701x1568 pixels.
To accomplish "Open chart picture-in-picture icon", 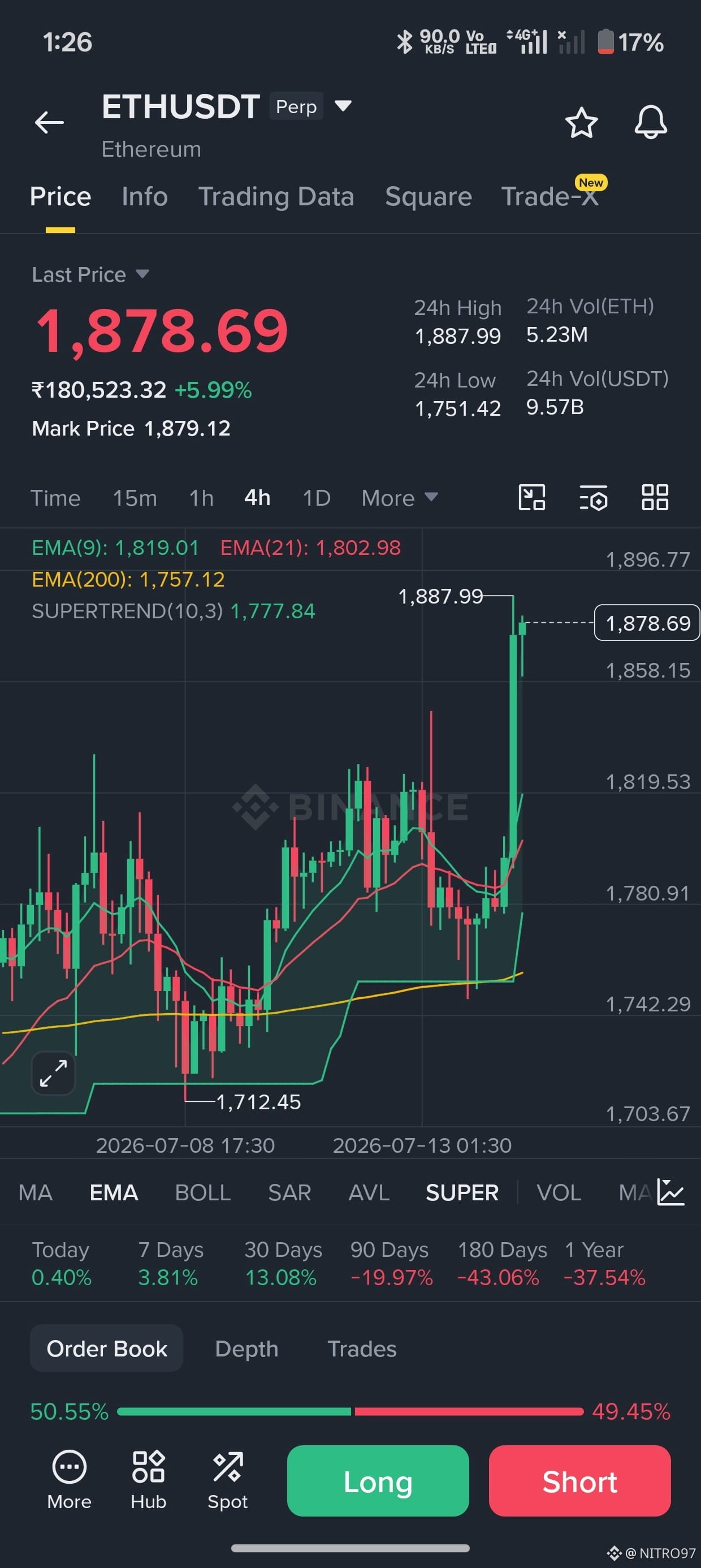I will 531,497.
